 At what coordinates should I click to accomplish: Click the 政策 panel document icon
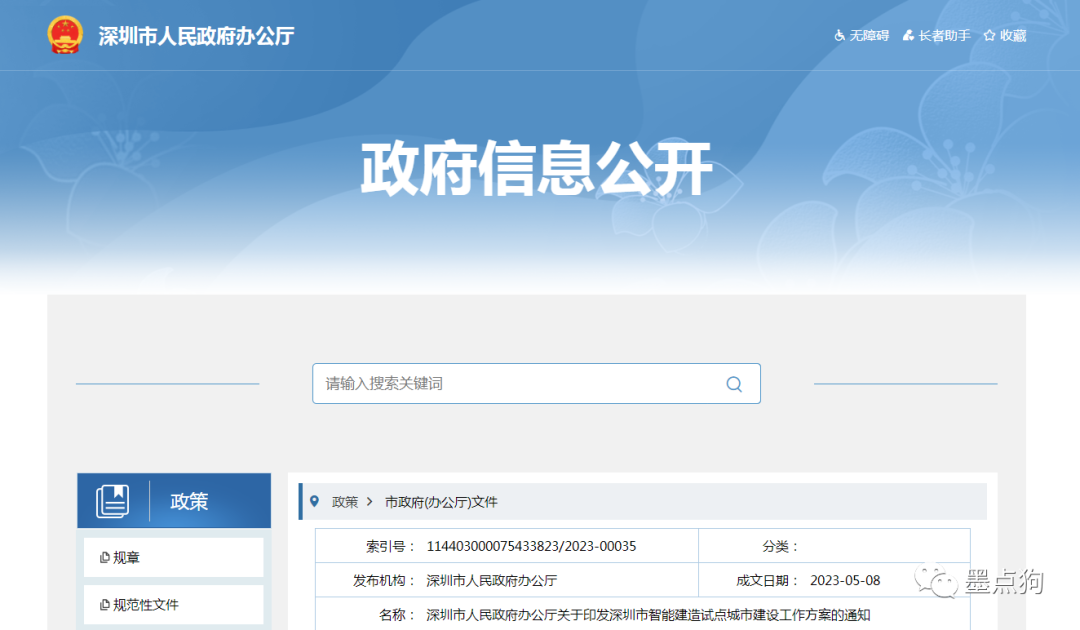tap(113, 501)
